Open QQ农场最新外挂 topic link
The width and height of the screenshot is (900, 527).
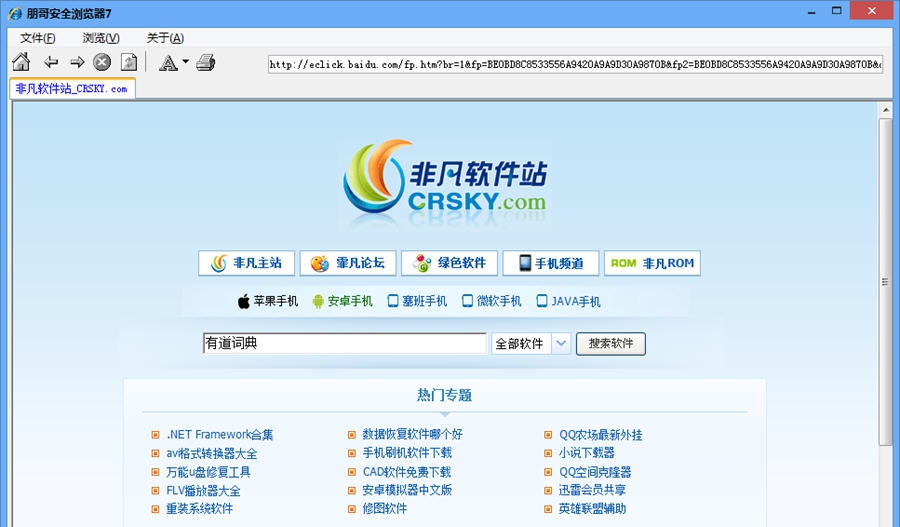pos(600,435)
